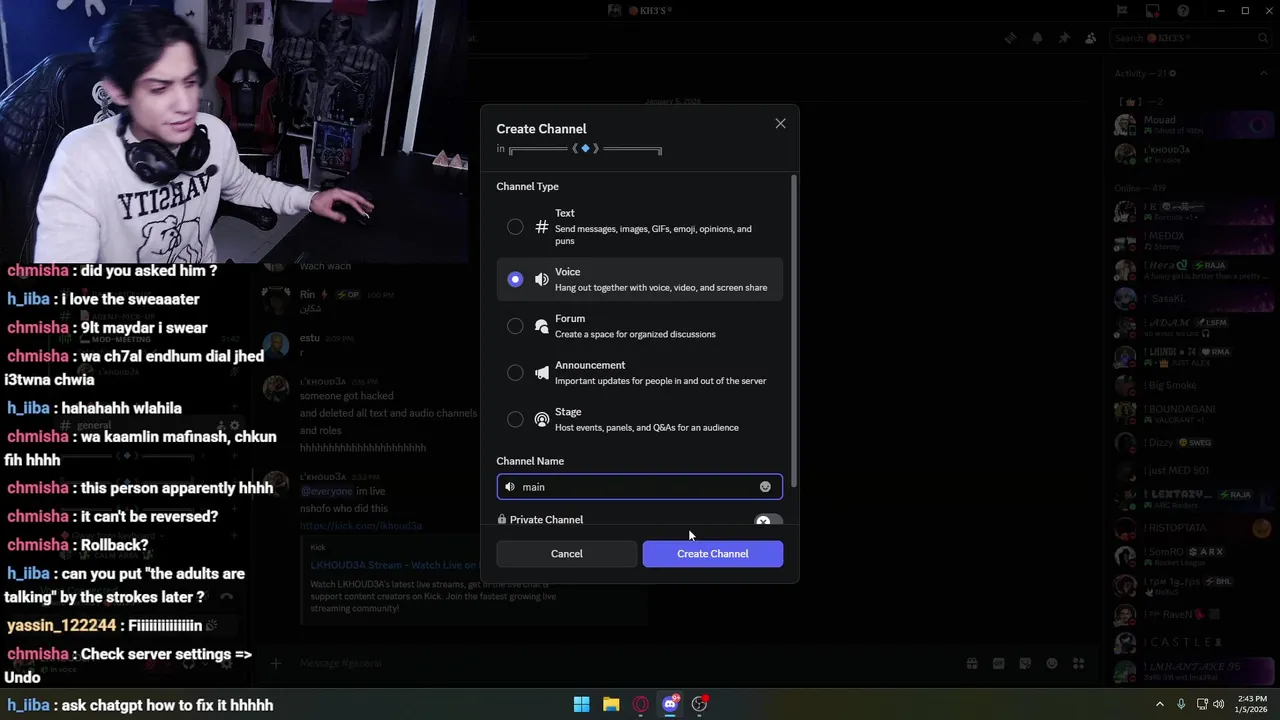The height and width of the screenshot is (720, 1280).
Task: Open the volume tray icon
Action: click(1219, 704)
